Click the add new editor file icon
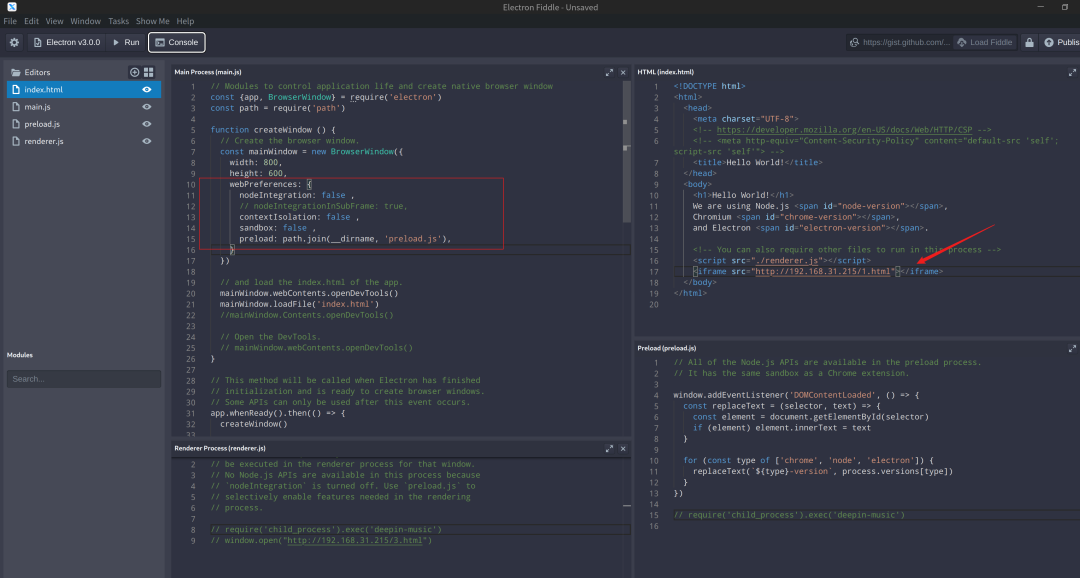Screen dimensions: 1080x578 [x=135, y=72]
